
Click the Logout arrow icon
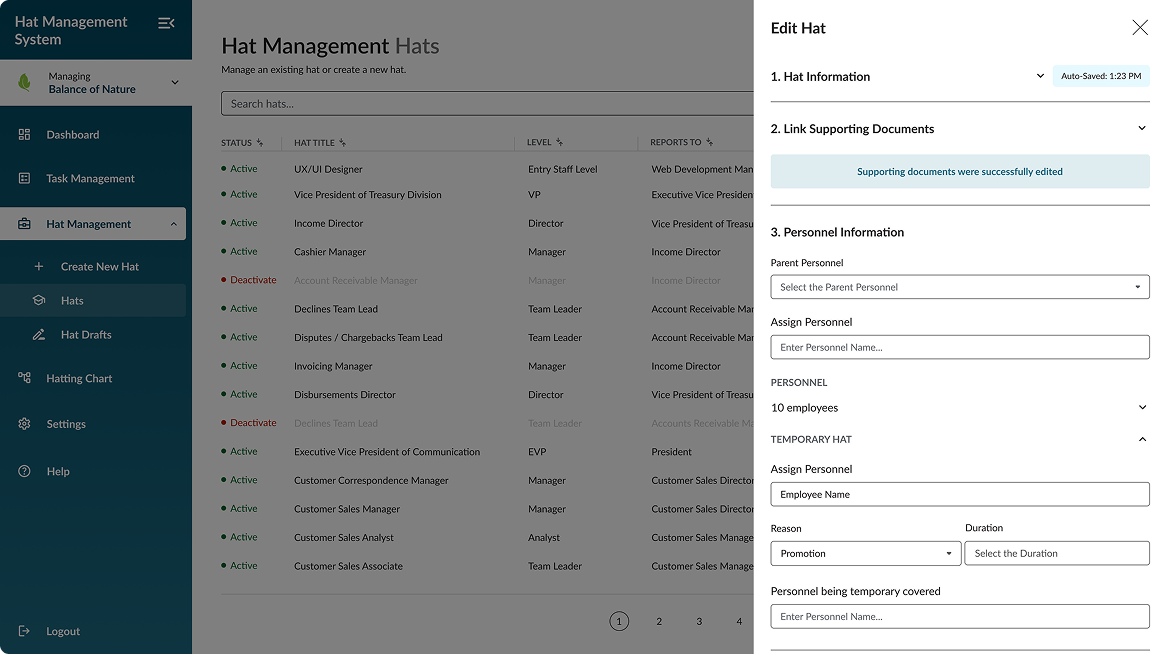click(x=25, y=631)
